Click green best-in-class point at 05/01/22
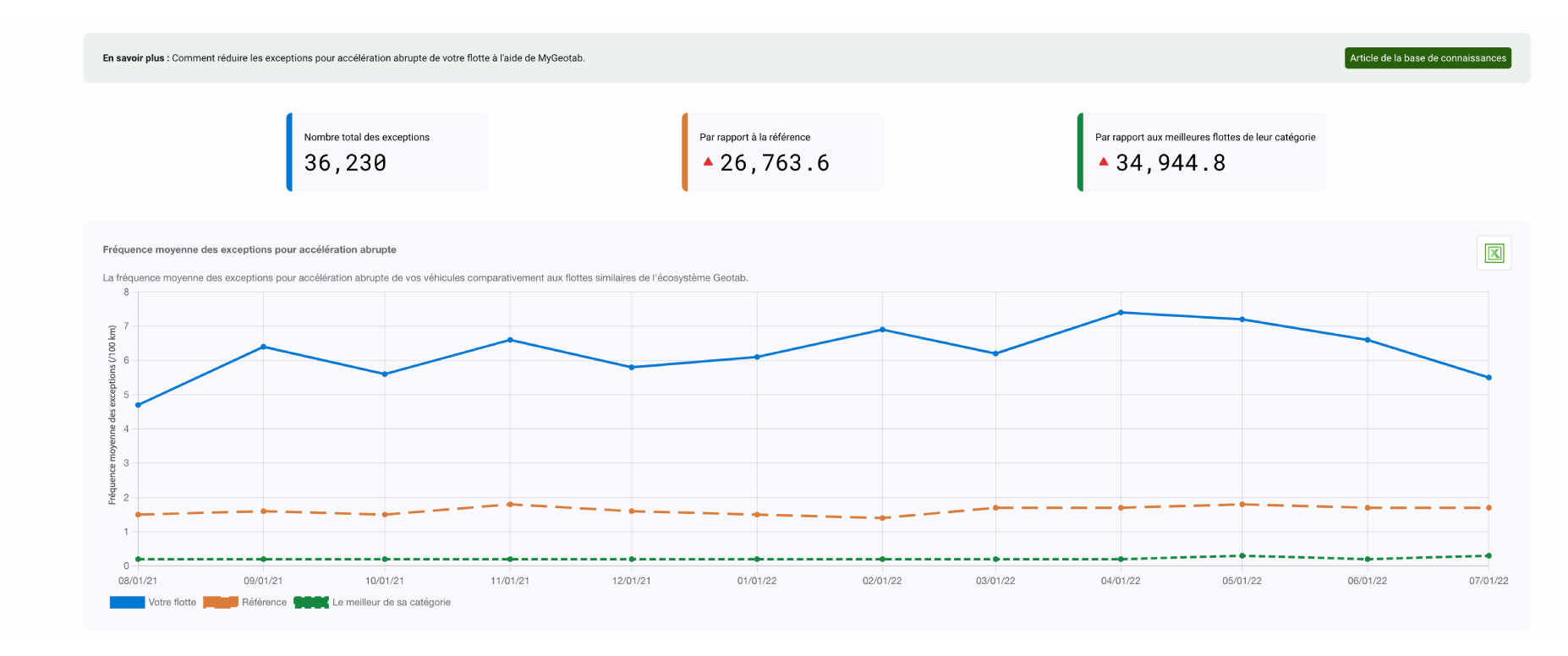The height and width of the screenshot is (656, 1568). (1242, 556)
